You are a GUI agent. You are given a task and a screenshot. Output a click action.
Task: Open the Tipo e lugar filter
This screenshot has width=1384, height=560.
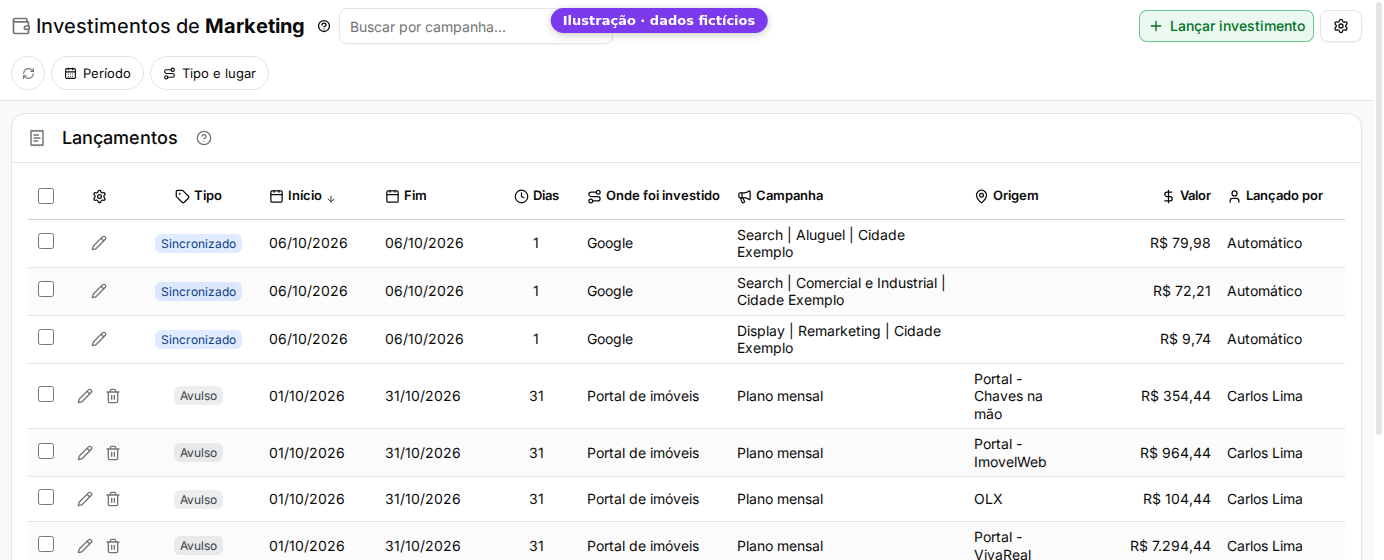click(x=209, y=73)
